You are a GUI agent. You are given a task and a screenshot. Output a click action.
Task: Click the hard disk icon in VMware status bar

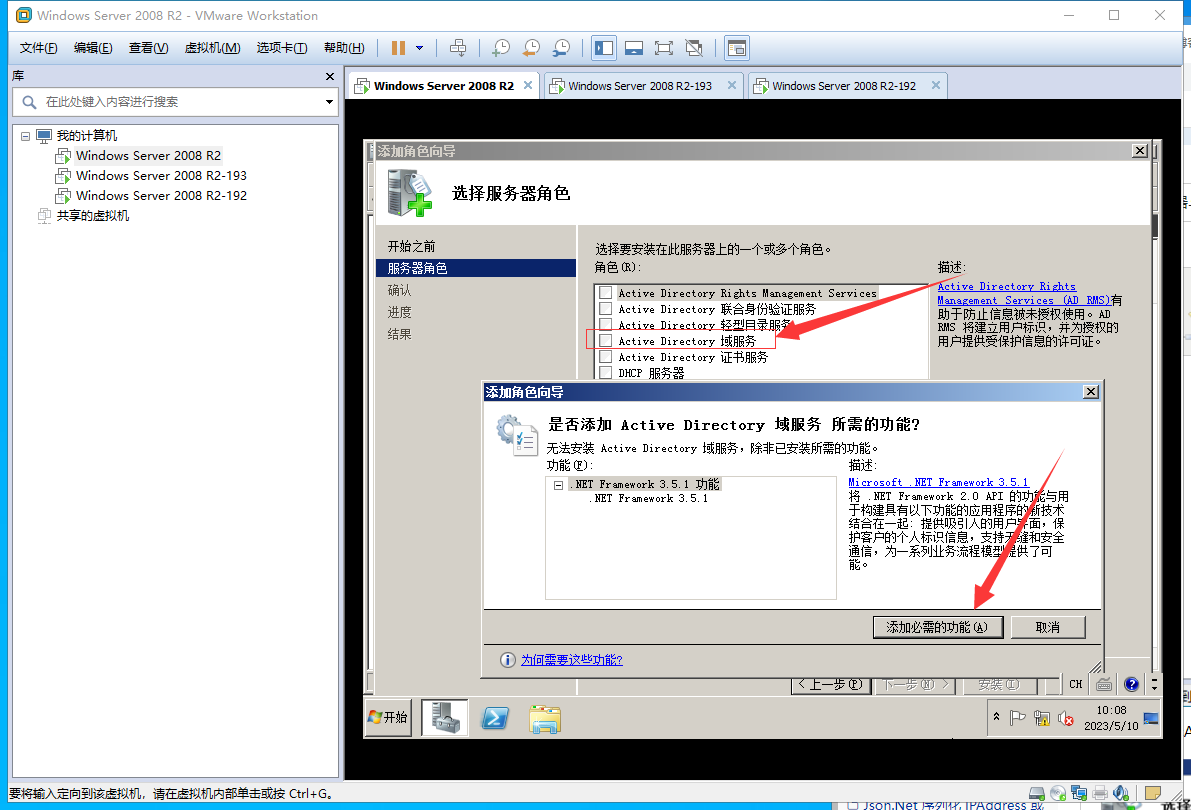(x=1036, y=793)
